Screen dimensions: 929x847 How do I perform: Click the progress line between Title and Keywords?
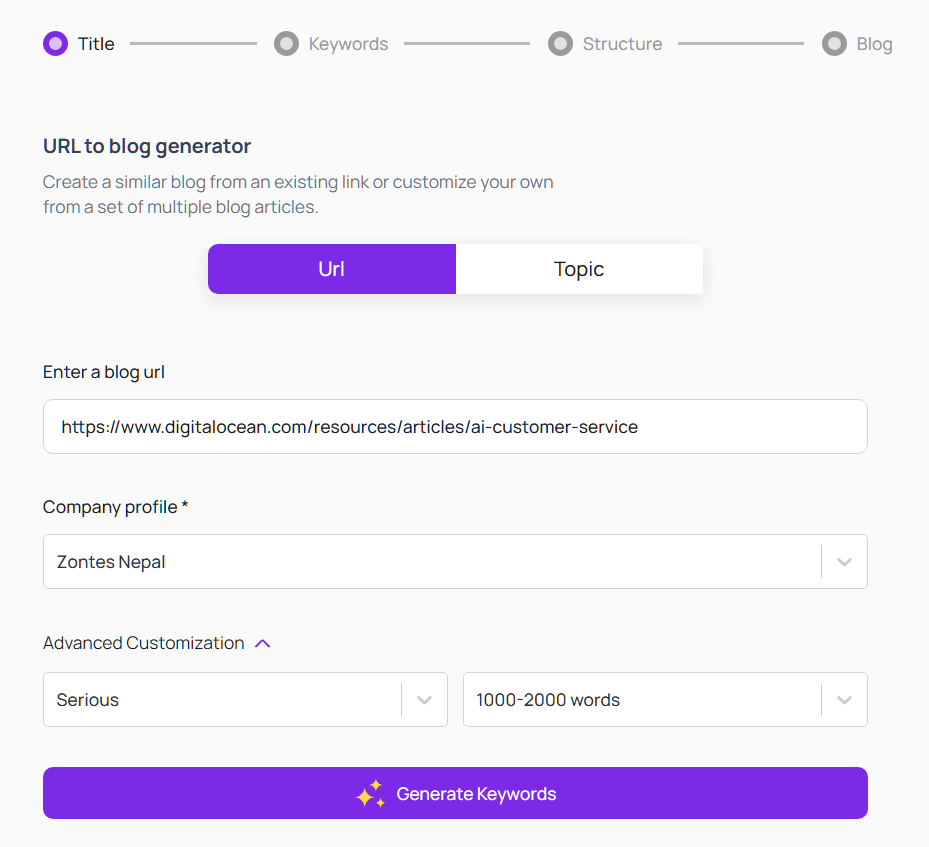pyautogui.click(x=193, y=44)
